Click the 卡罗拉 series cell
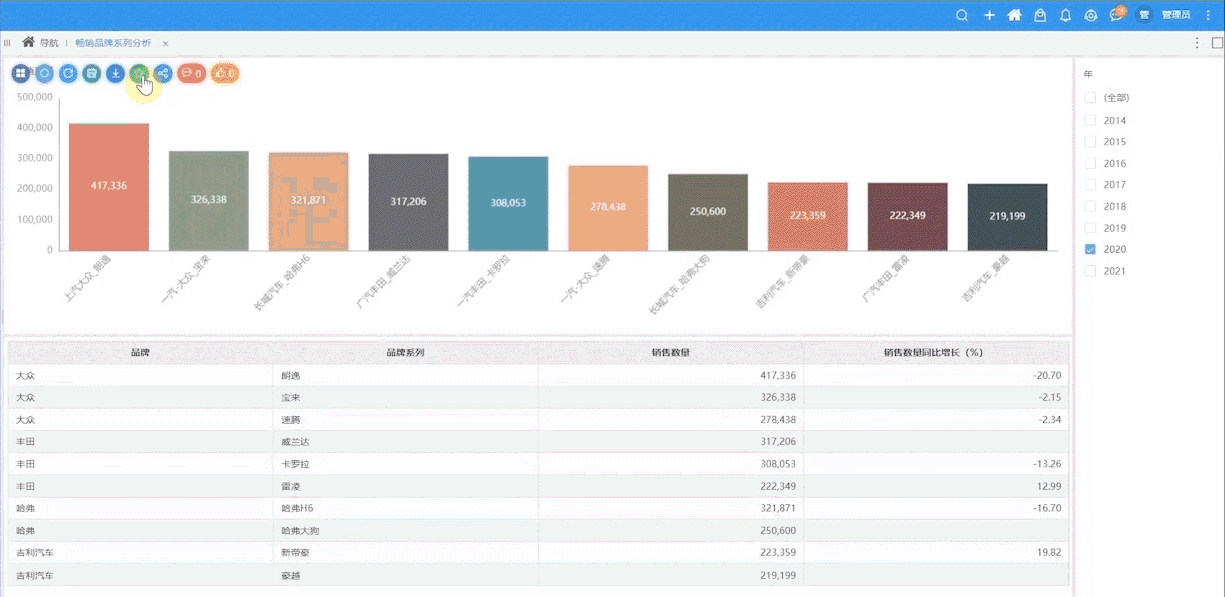This screenshot has width=1225, height=597. tap(406, 464)
